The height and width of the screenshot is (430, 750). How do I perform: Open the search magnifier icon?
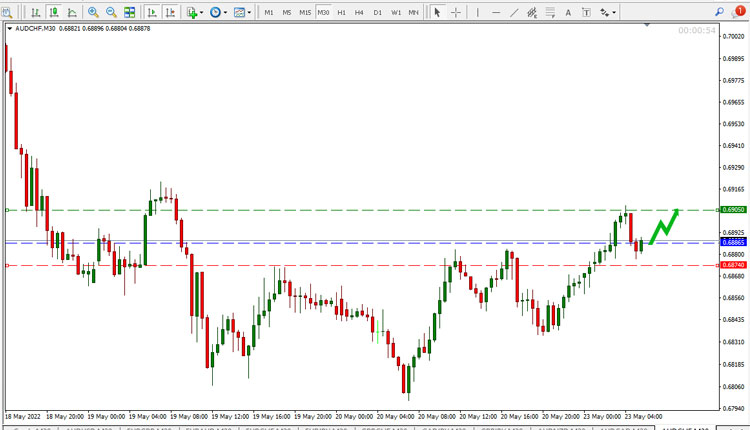(719, 12)
